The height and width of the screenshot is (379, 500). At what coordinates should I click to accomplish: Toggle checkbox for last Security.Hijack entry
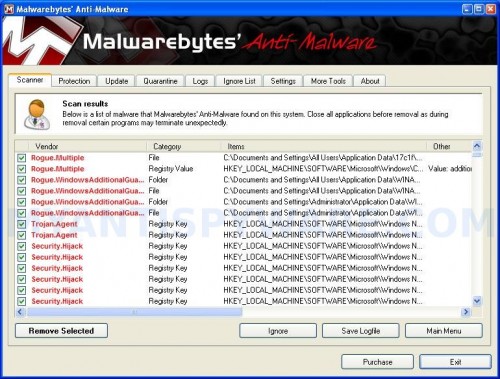(22, 301)
